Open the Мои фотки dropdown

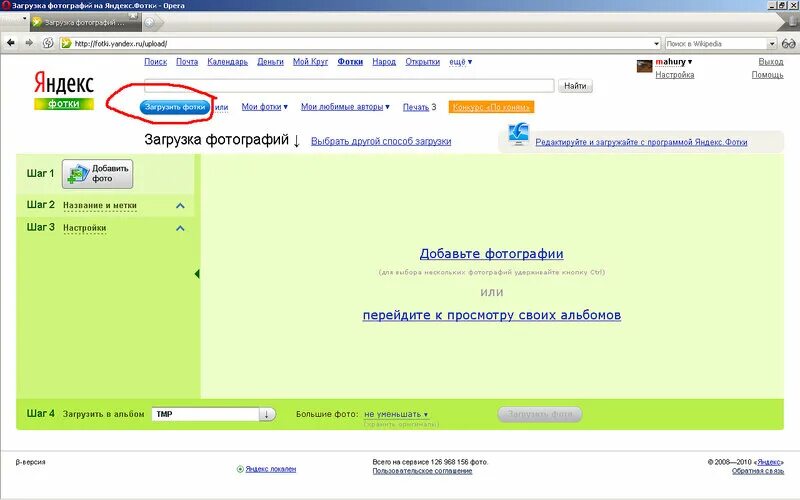(x=286, y=107)
